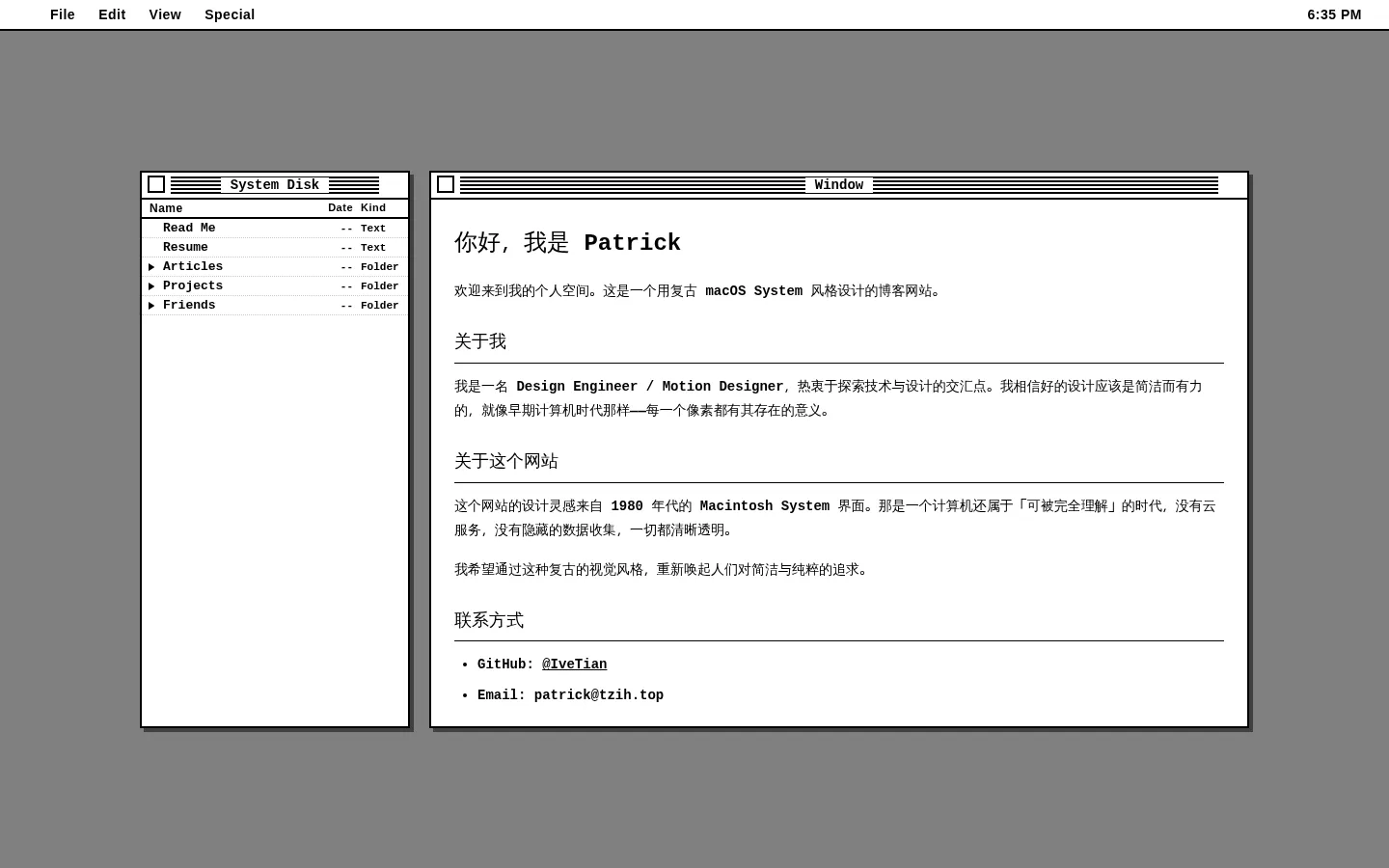Open the Special menu

(x=230, y=14)
